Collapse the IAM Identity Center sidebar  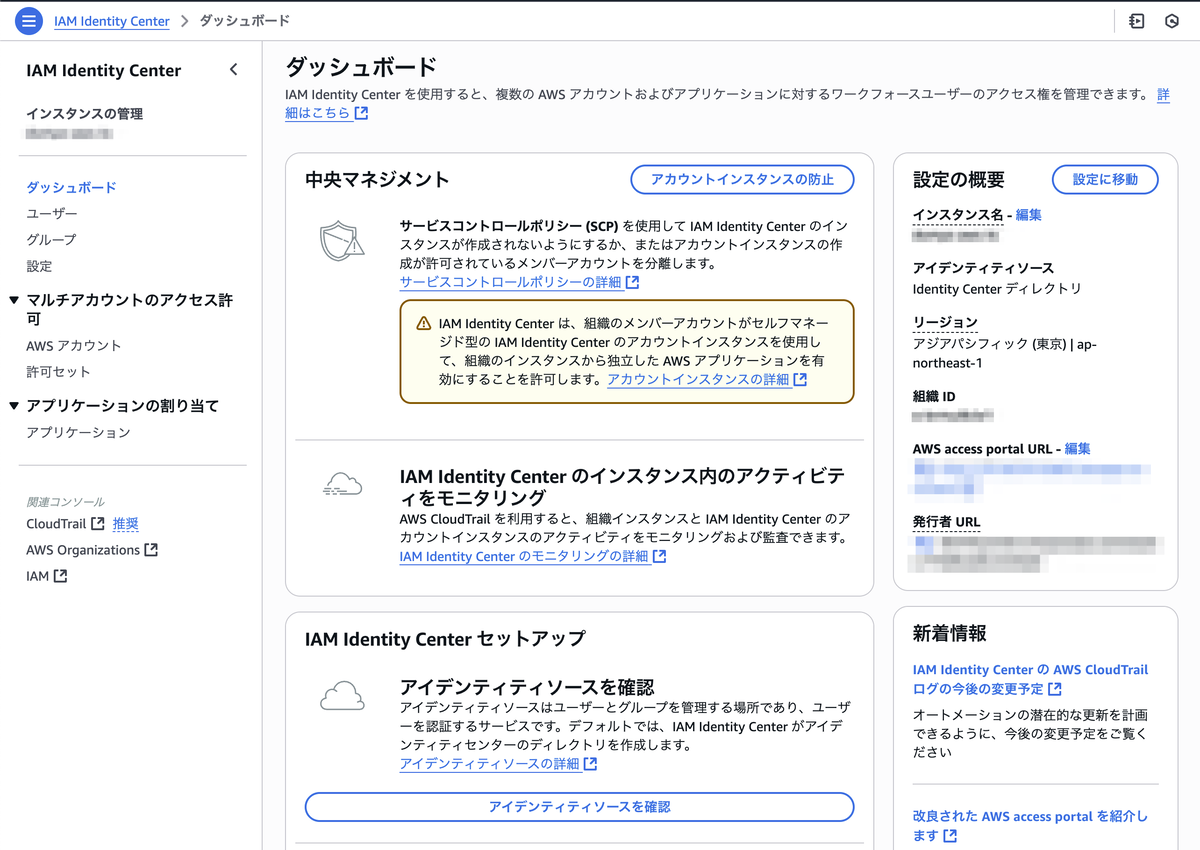(233, 70)
